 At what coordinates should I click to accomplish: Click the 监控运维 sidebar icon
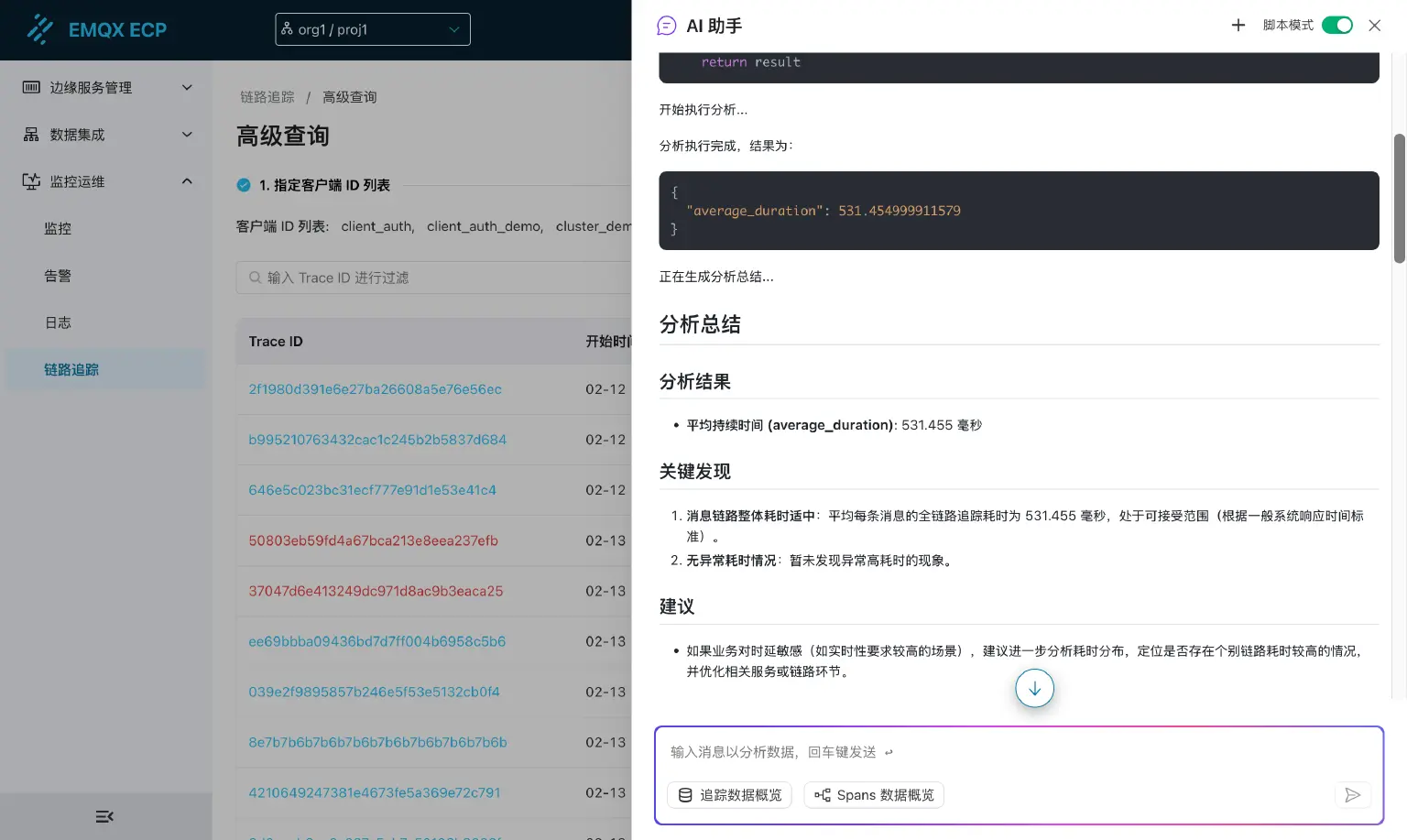click(31, 181)
